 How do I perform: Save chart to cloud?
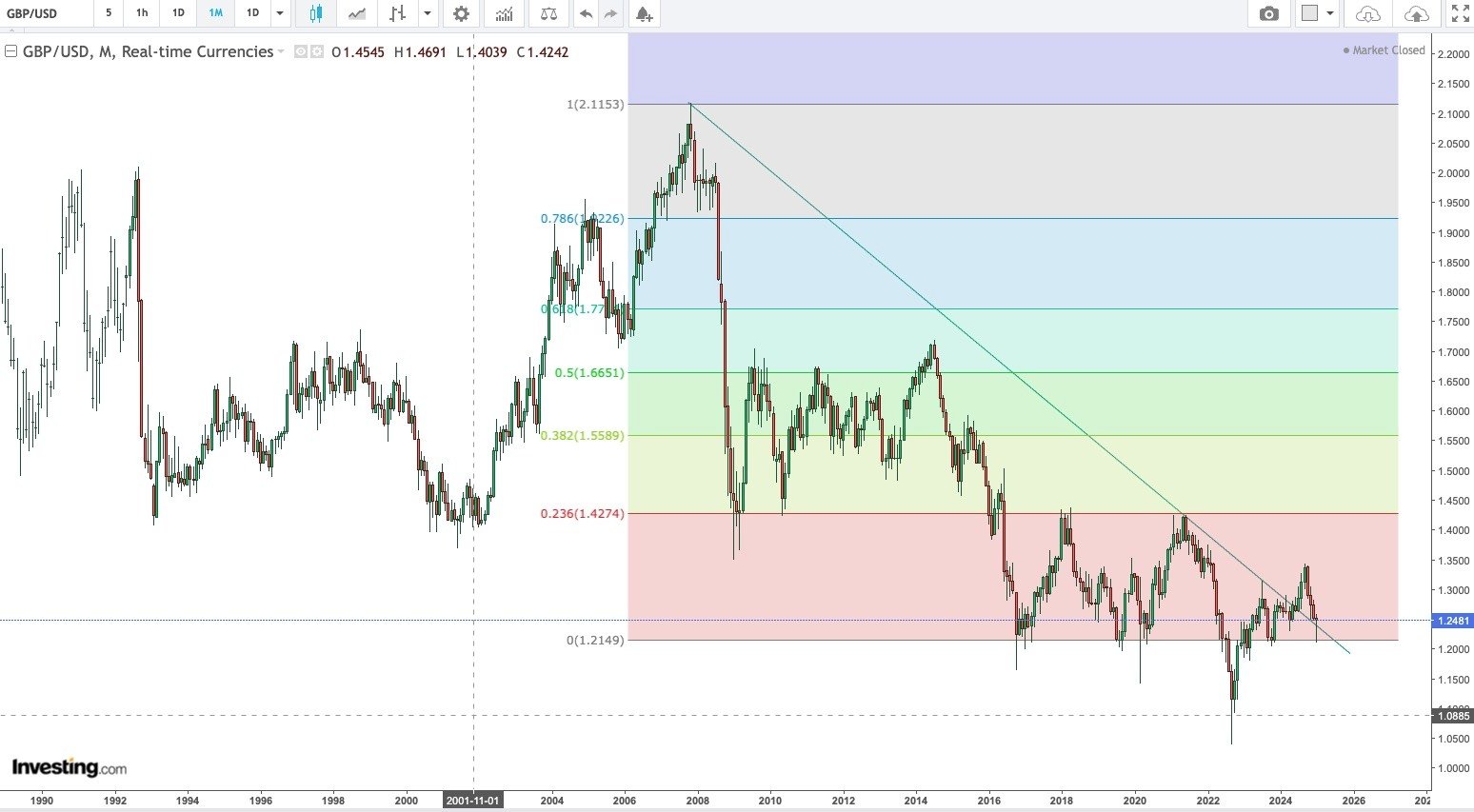click(x=1417, y=13)
